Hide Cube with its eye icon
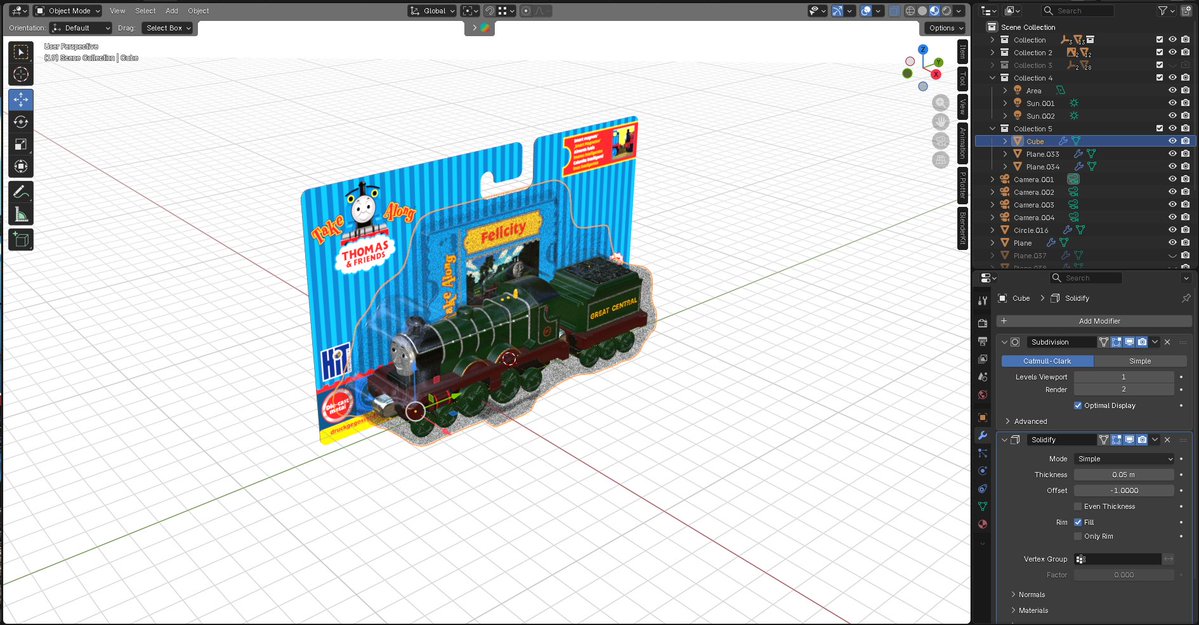Viewport: 1199px width, 625px height. pyautogui.click(x=1172, y=142)
